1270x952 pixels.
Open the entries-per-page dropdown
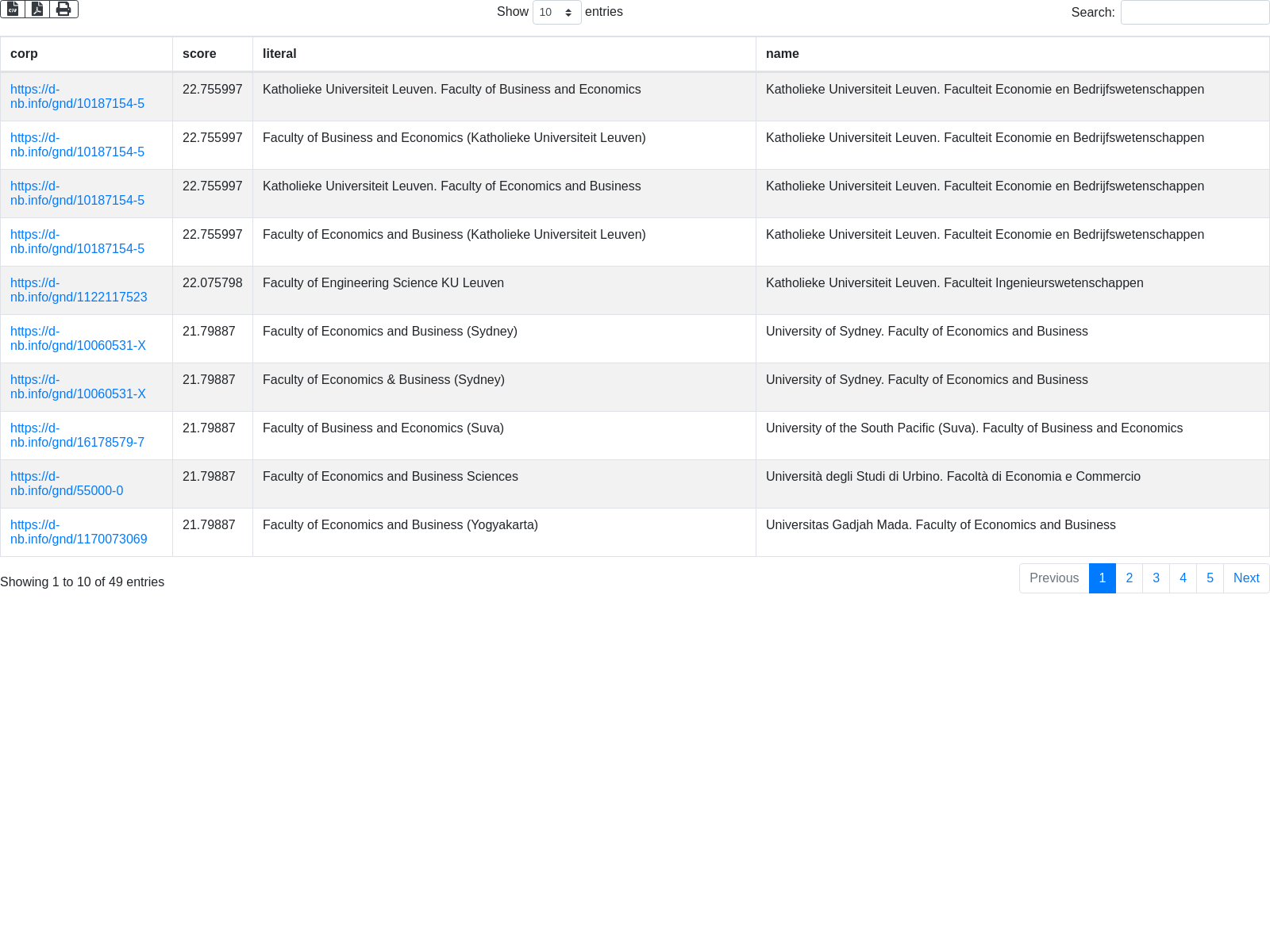[x=556, y=13]
